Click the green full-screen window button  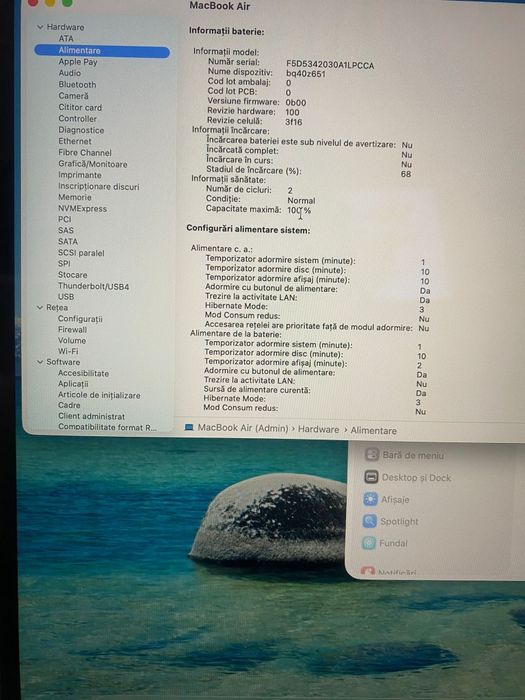pyautogui.click(x=67, y=3)
